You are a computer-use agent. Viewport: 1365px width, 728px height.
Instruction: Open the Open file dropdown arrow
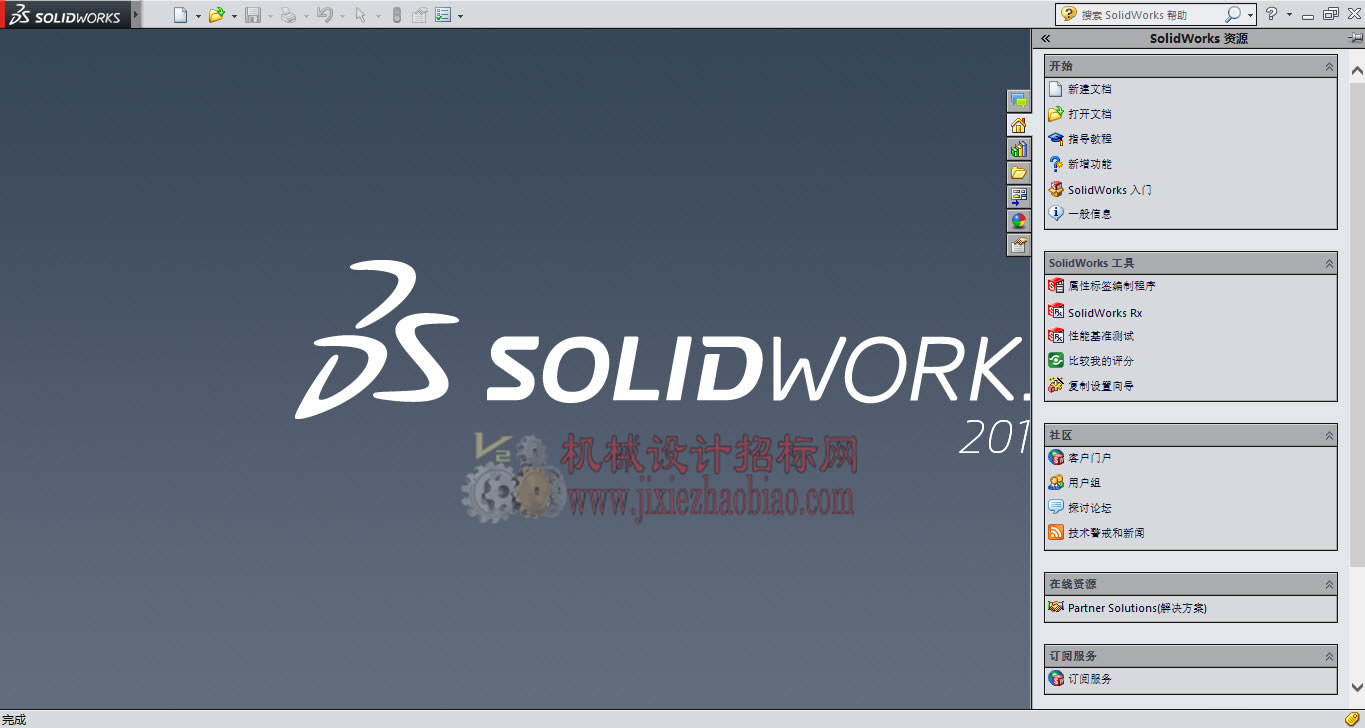(x=234, y=16)
